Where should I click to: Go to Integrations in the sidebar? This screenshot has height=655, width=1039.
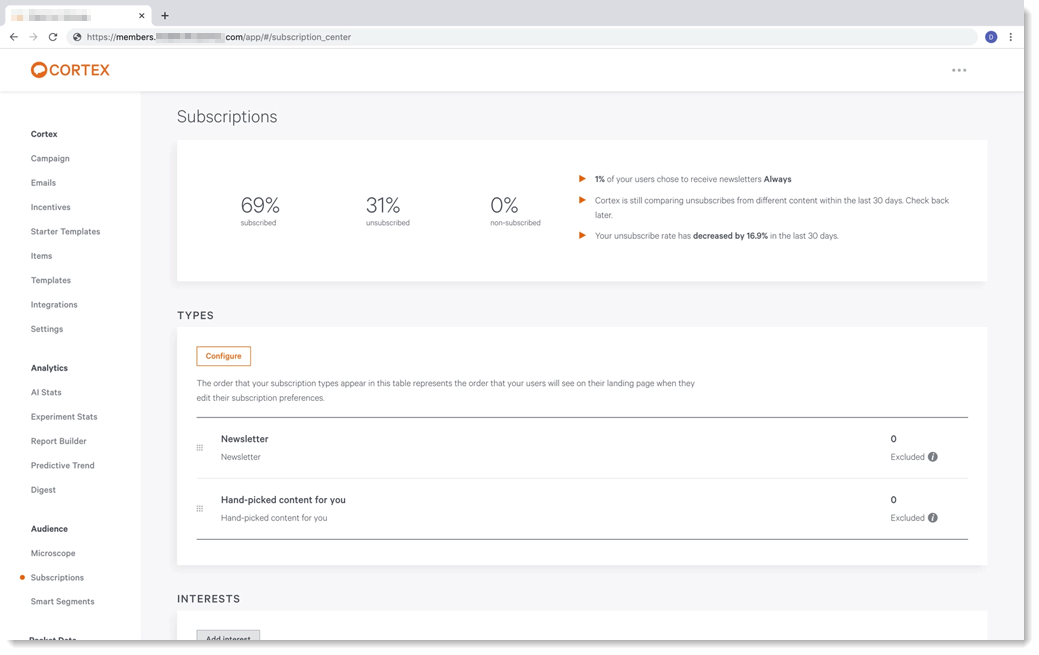tap(54, 305)
